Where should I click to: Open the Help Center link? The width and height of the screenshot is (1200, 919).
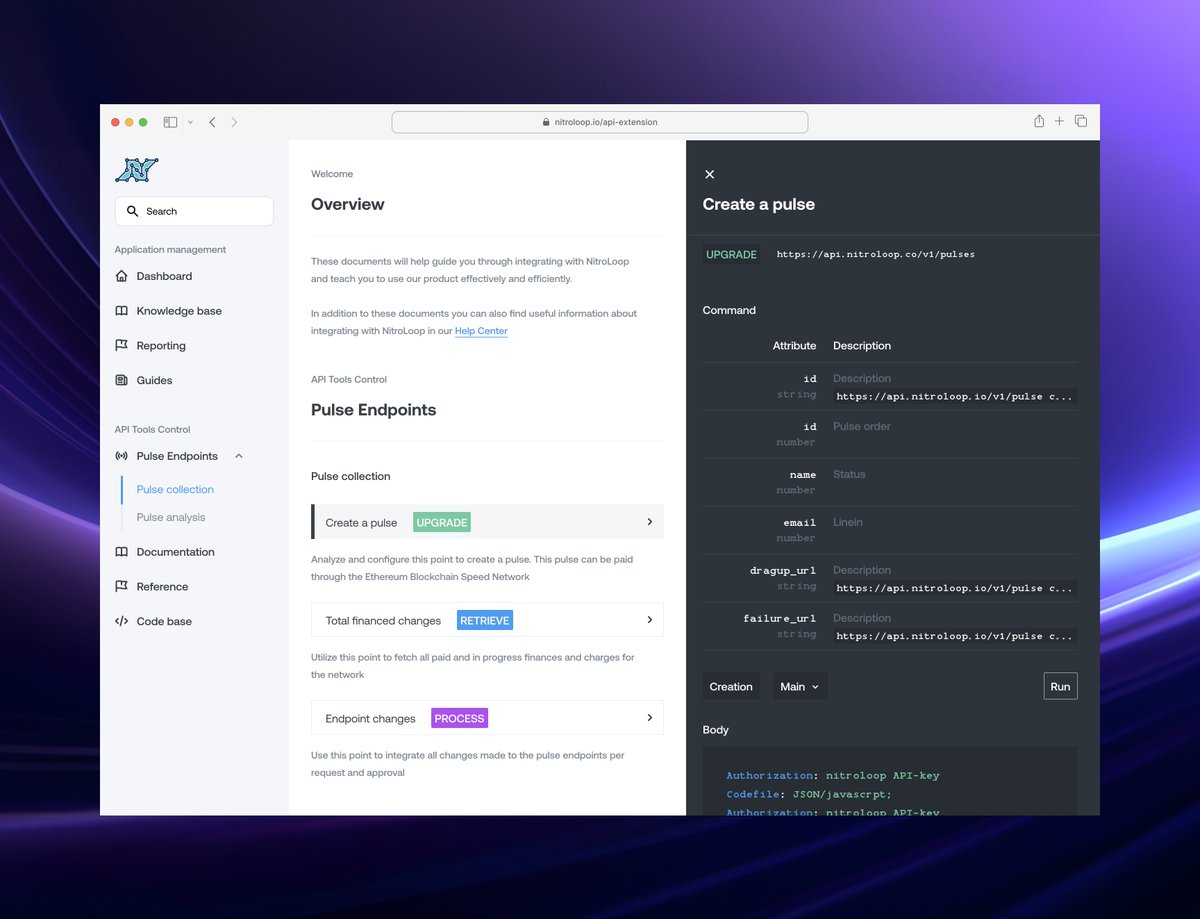[481, 331]
